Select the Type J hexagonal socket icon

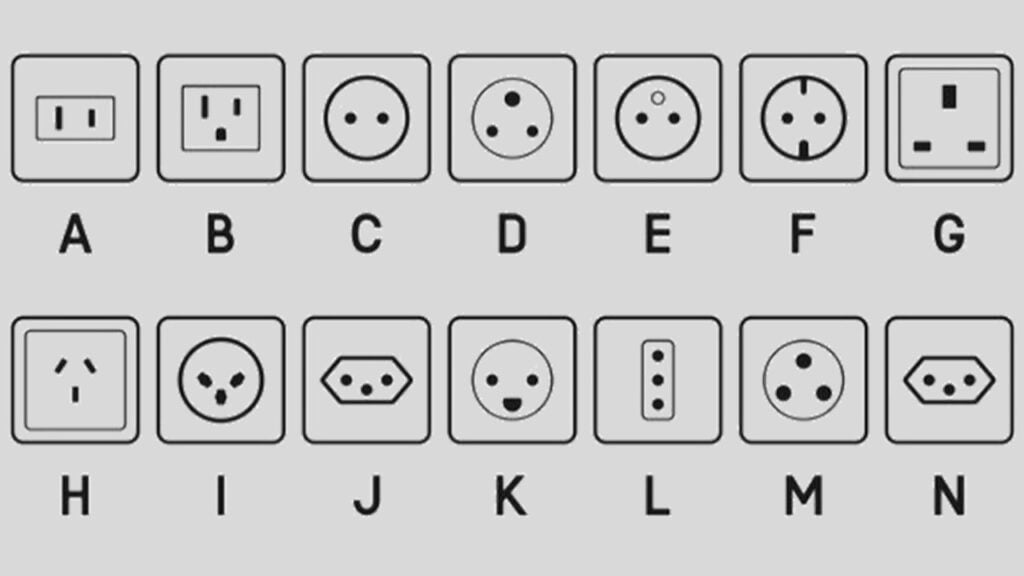[366, 380]
